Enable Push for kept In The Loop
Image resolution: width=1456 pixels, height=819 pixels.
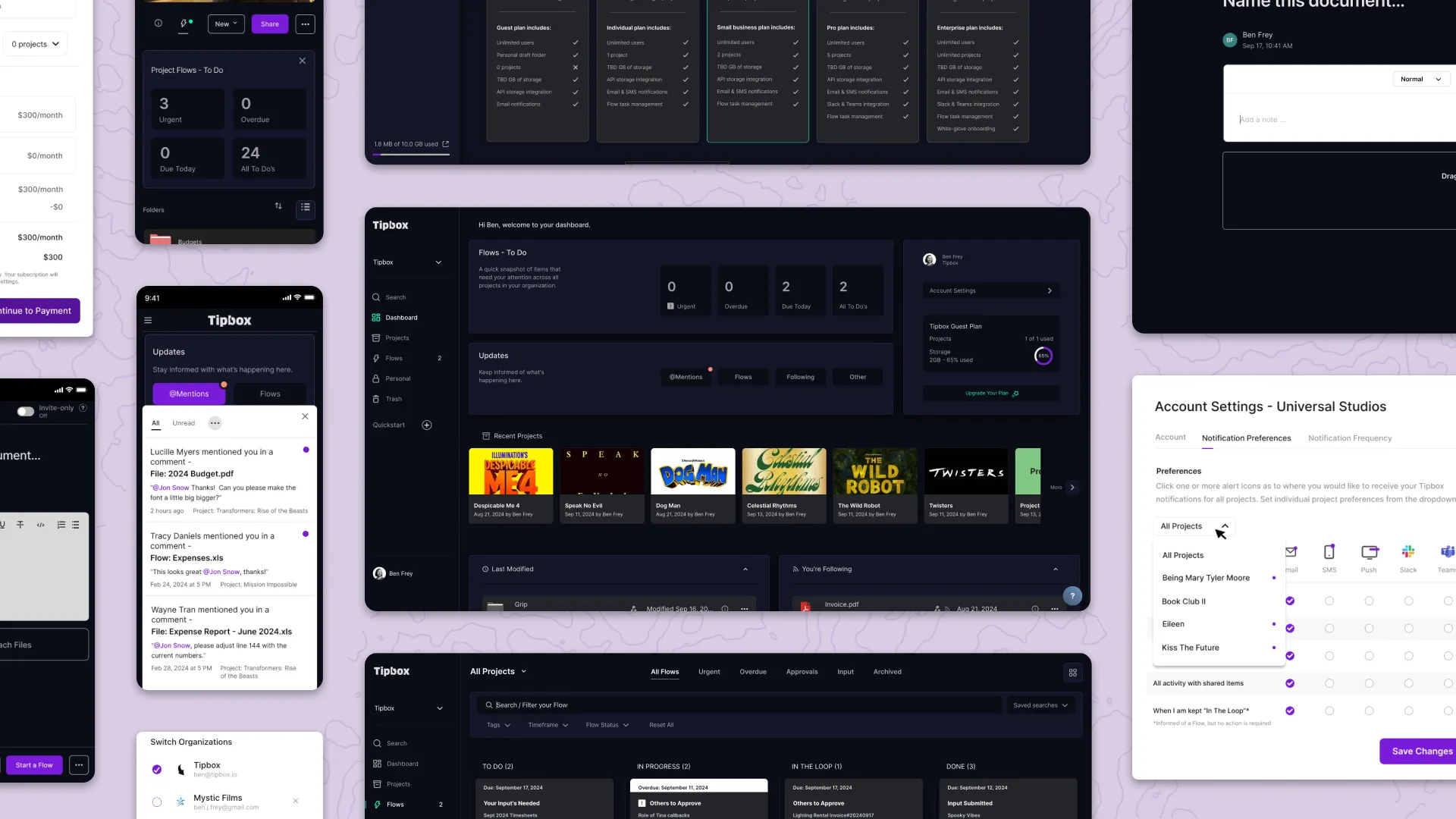tap(1369, 711)
